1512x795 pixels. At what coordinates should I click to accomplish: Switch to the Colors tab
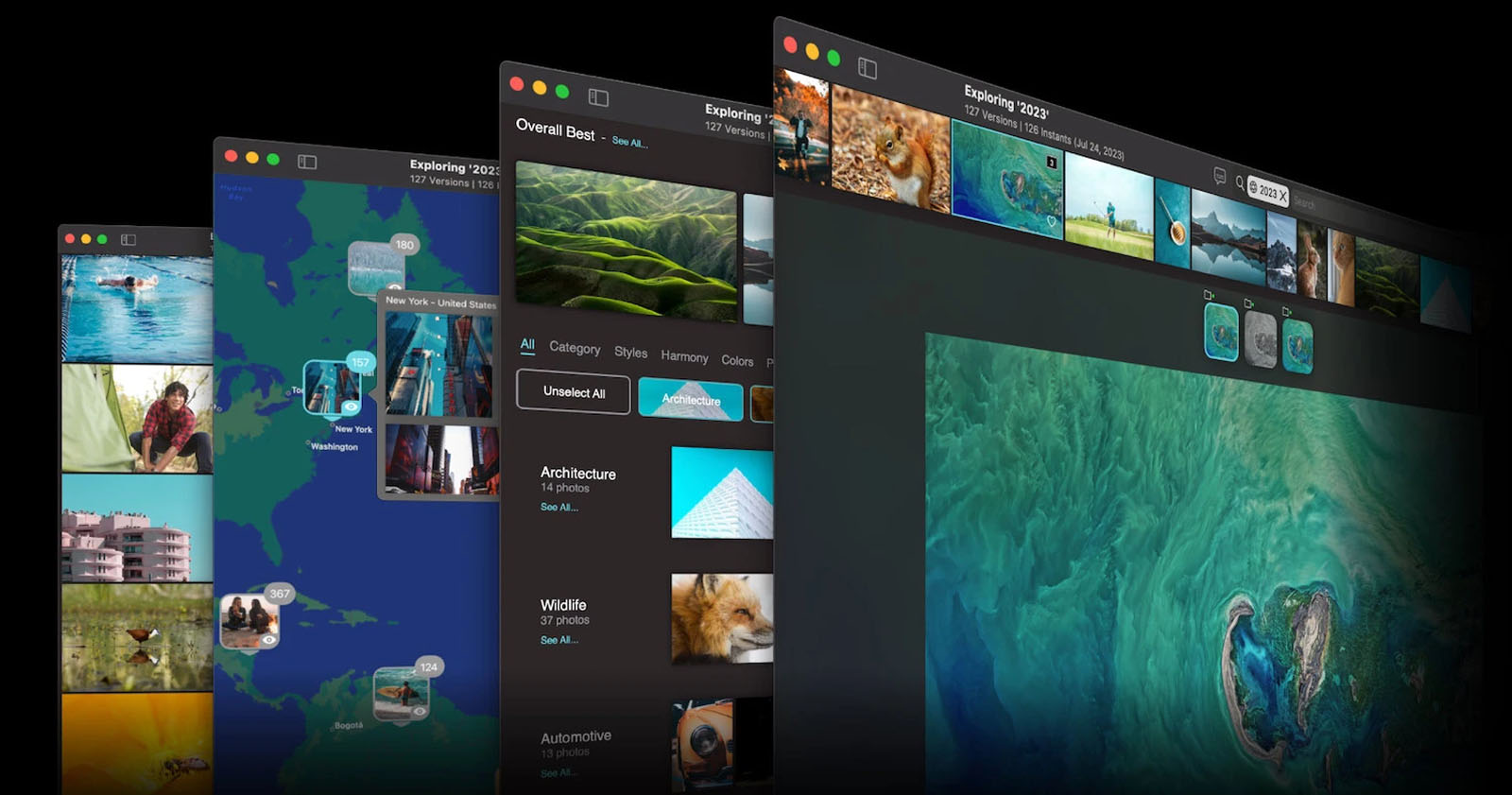pyautogui.click(x=737, y=360)
